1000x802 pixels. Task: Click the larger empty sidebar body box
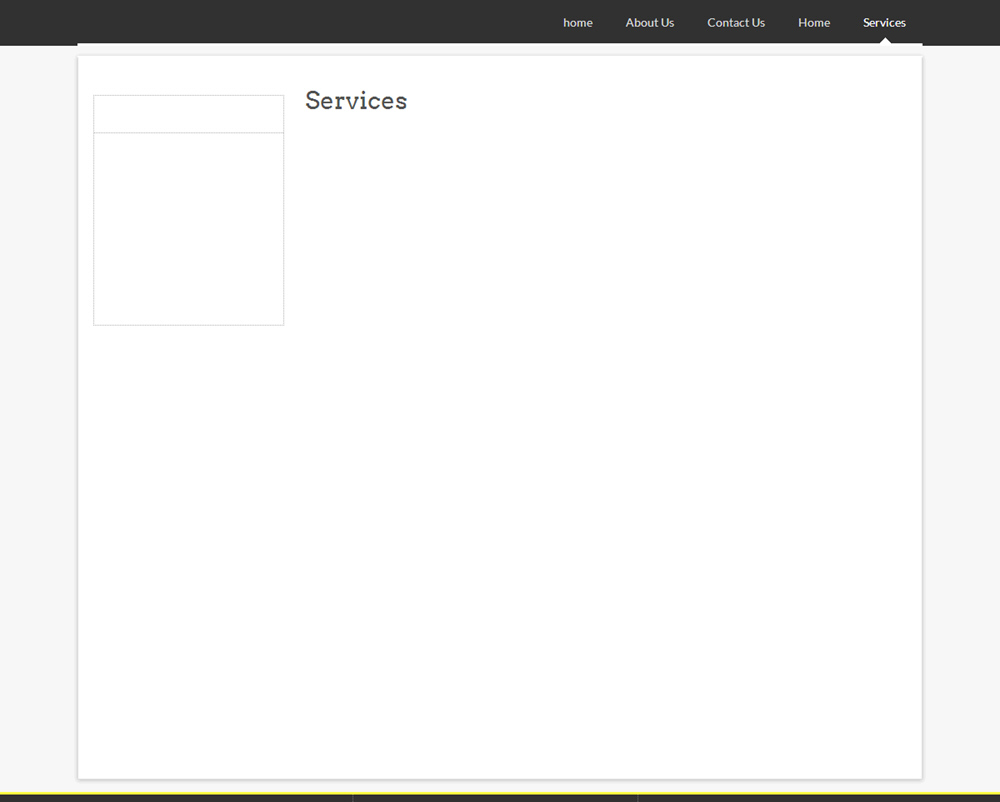(x=189, y=229)
